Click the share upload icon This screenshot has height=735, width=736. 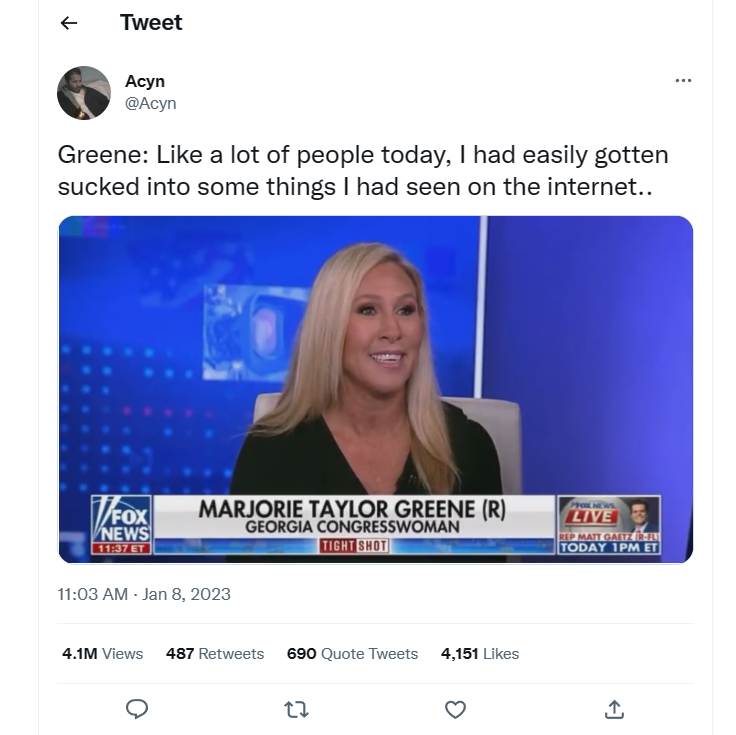coord(614,709)
